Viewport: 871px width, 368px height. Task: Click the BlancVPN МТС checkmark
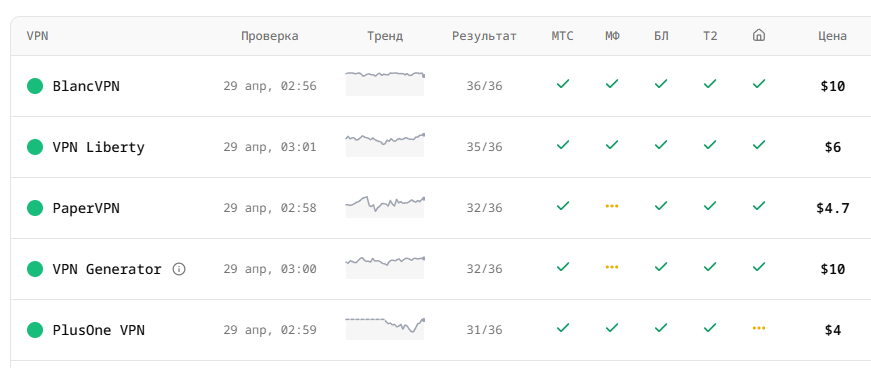point(563,84)
